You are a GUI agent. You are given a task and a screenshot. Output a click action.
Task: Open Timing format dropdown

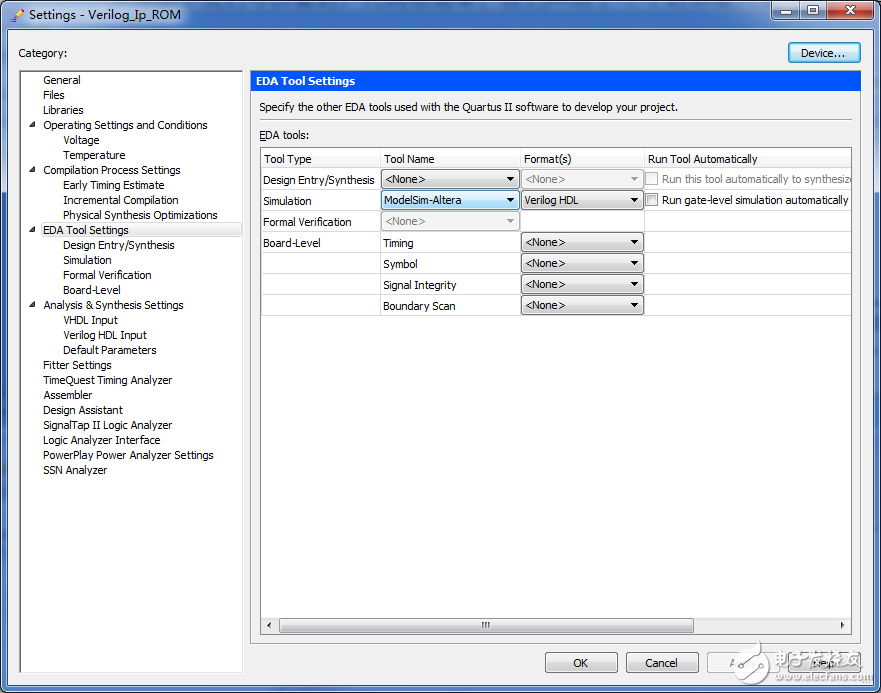(x=582, y=242)
